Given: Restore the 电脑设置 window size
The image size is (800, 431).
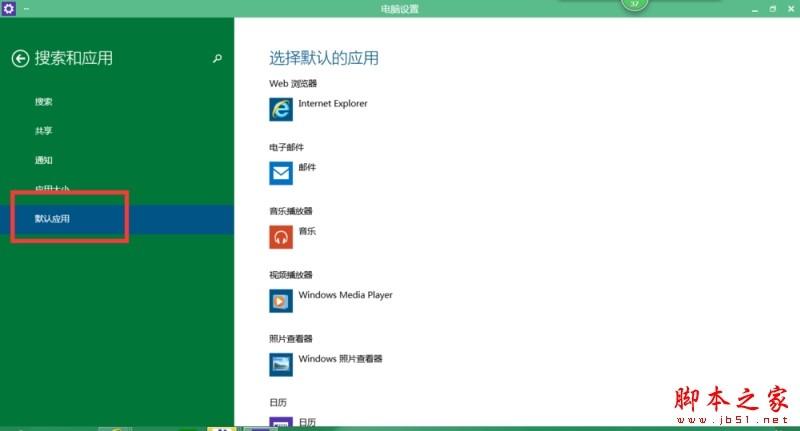Looking at the screenshot, I should click(x=772, y=9).
